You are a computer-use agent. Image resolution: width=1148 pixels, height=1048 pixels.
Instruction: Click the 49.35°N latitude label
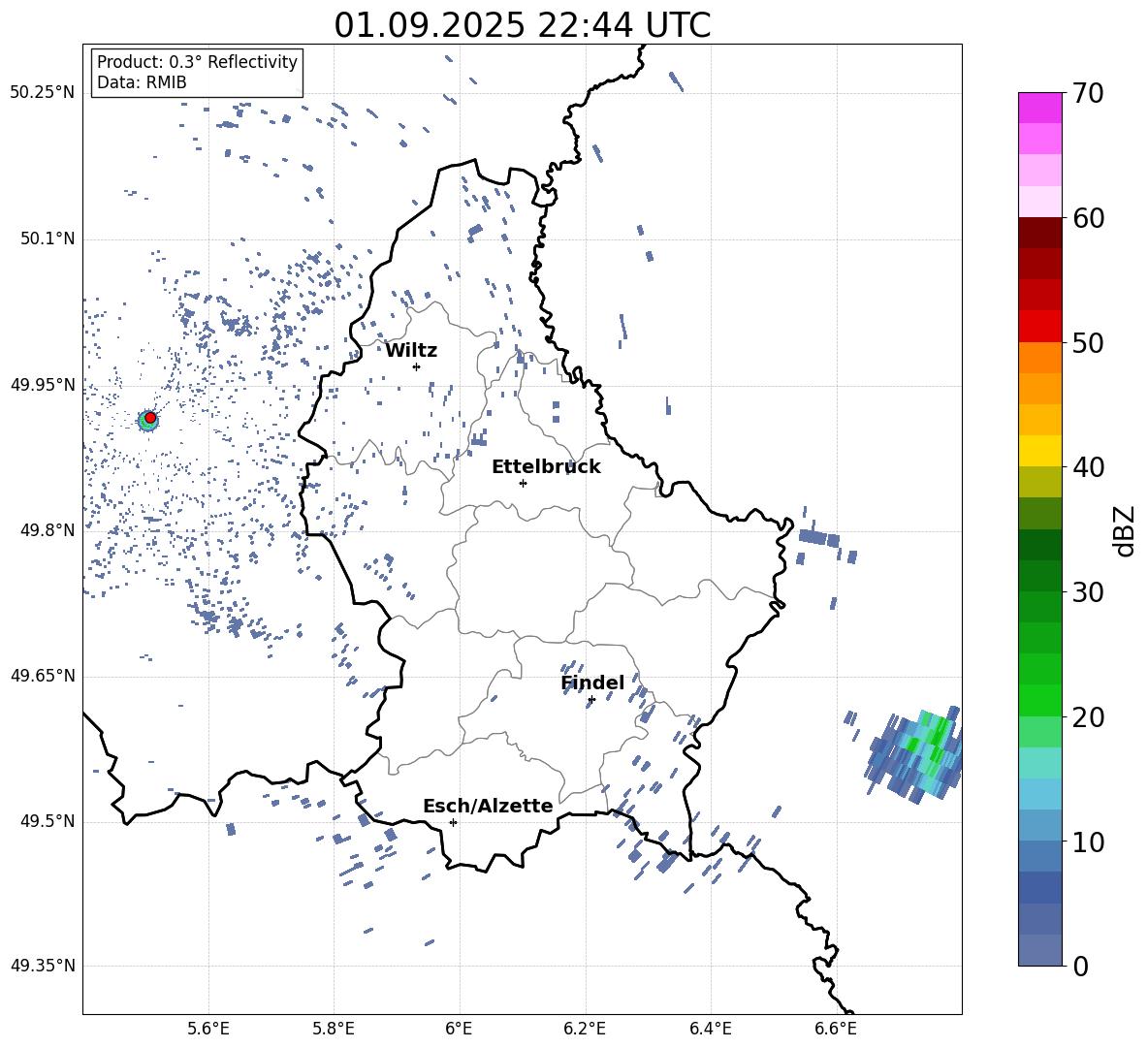(x=43, y=967)
